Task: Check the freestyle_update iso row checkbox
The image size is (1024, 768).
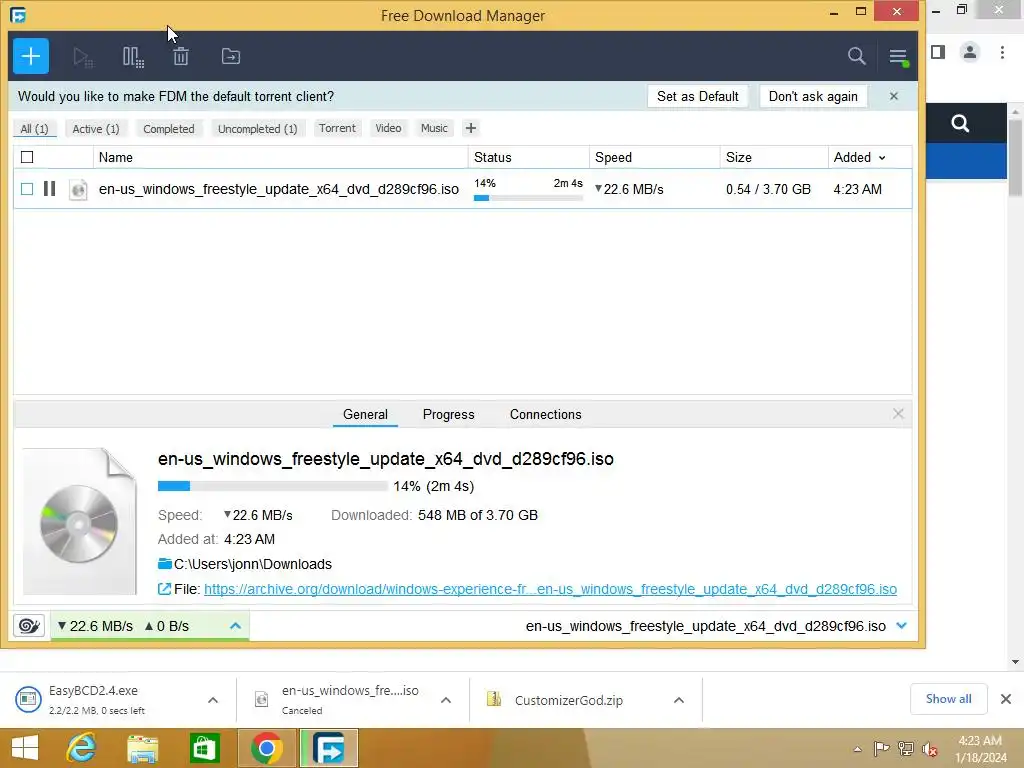Action: [x=27, y=189]
